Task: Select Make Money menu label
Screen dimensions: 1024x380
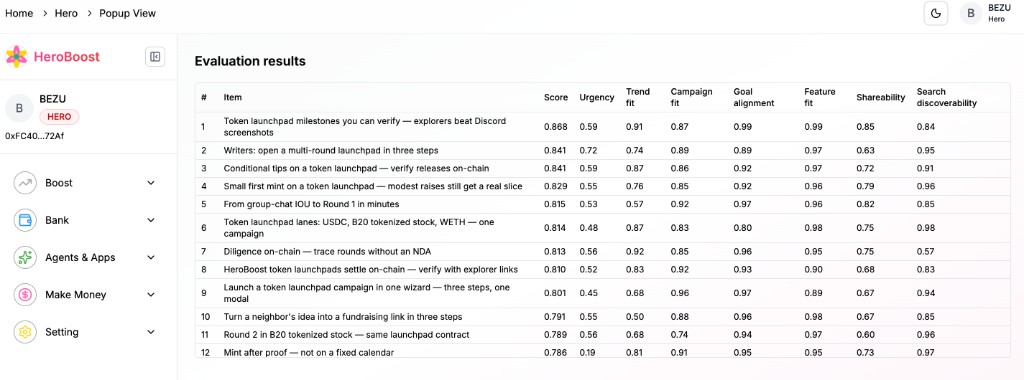Action: [75, 294]
